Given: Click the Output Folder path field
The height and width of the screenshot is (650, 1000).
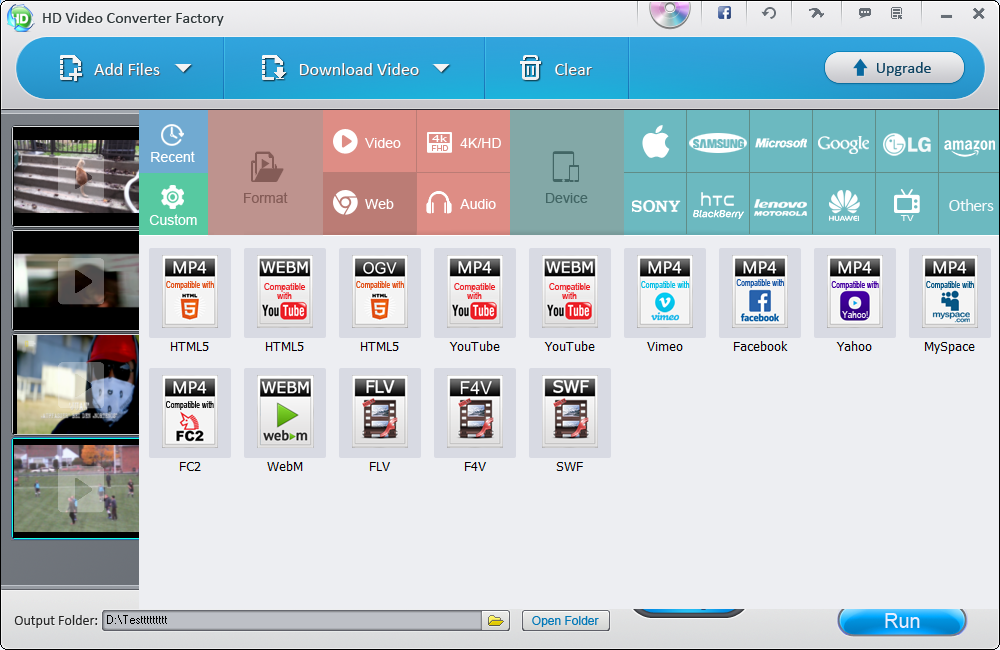Looking at the screenshot, I should coord(292,621).
